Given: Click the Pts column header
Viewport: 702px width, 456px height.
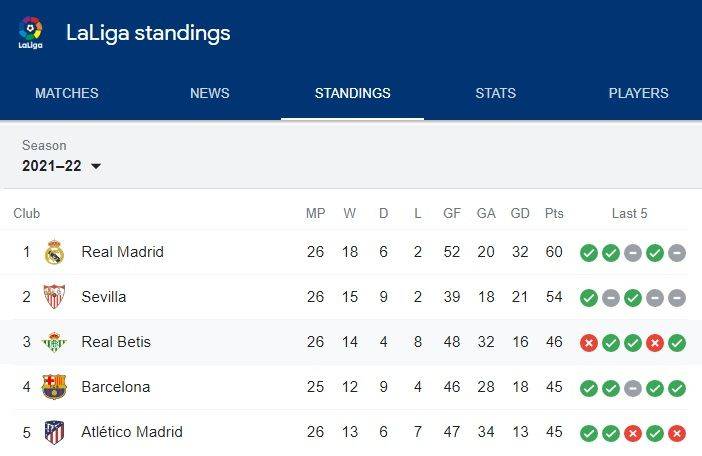Looking at the screenshot, I should [x=554, y=213].
